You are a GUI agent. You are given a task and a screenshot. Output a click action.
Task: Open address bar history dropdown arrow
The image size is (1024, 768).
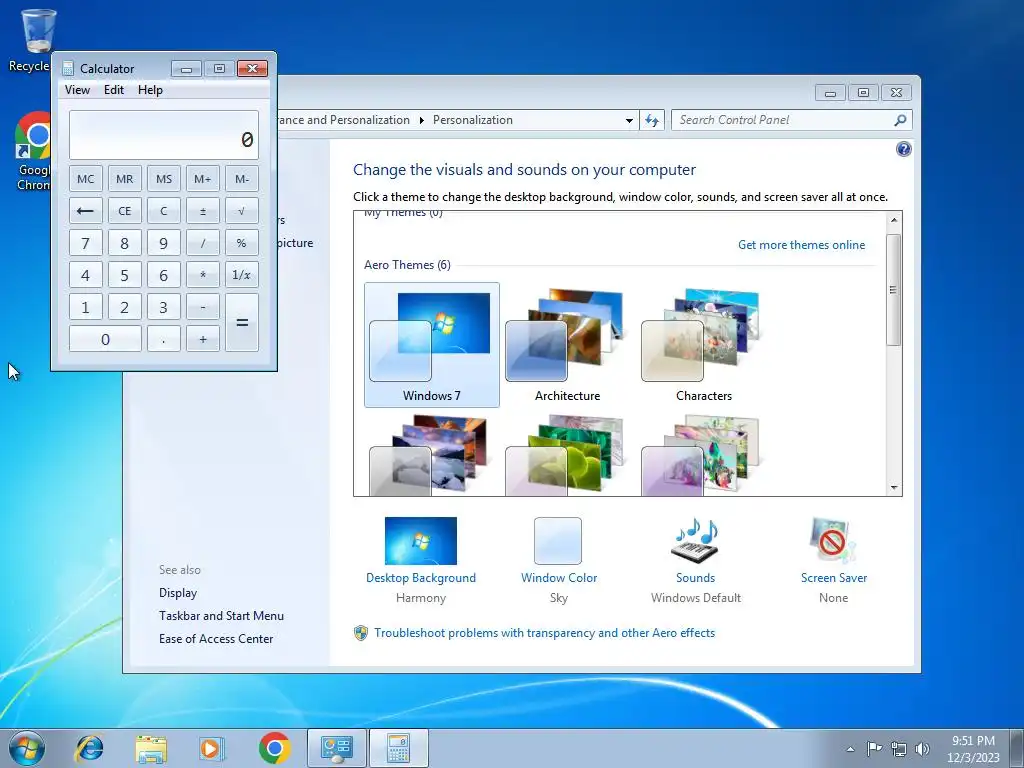pyautogui.click(x=629, y=120)
